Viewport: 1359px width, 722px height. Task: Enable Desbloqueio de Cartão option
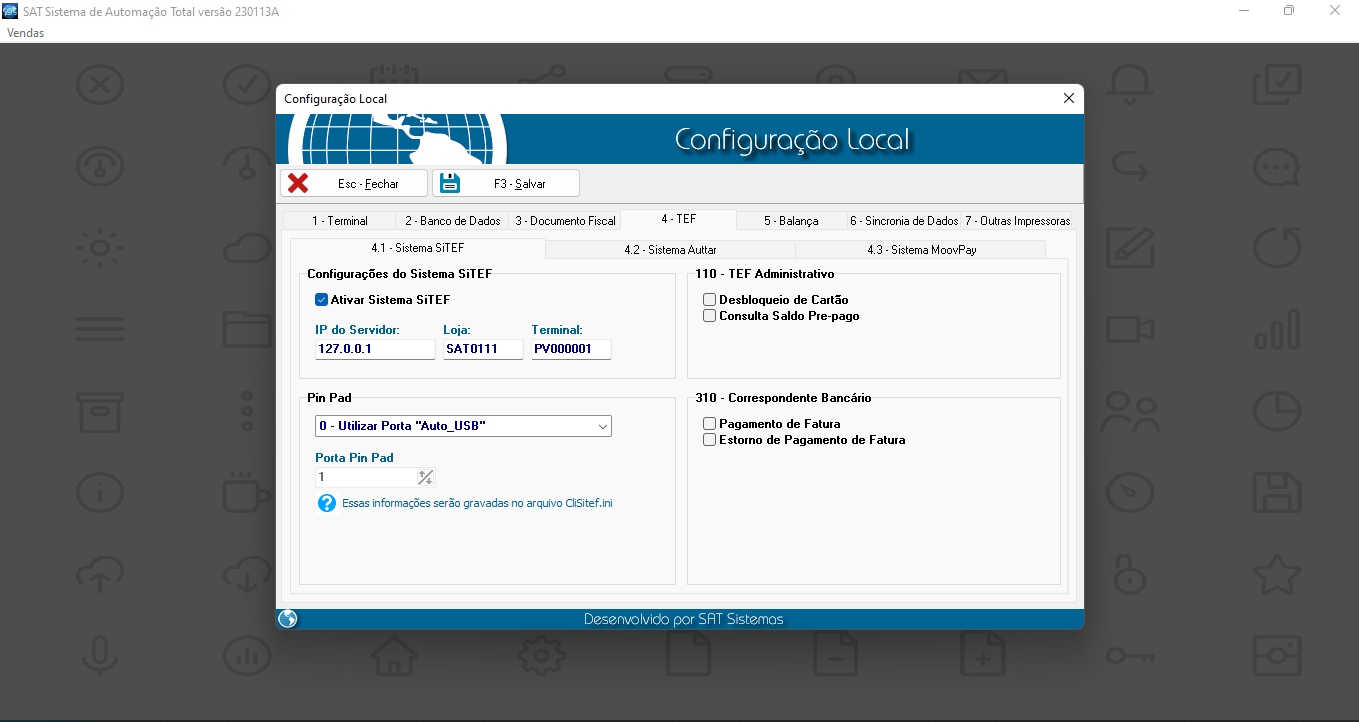click(x=709, y=299)
